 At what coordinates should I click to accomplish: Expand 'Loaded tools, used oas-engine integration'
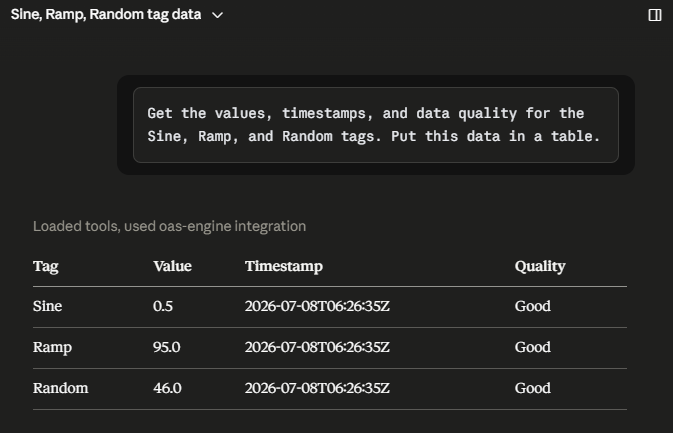pyautogui.click(x=170, y=226)
